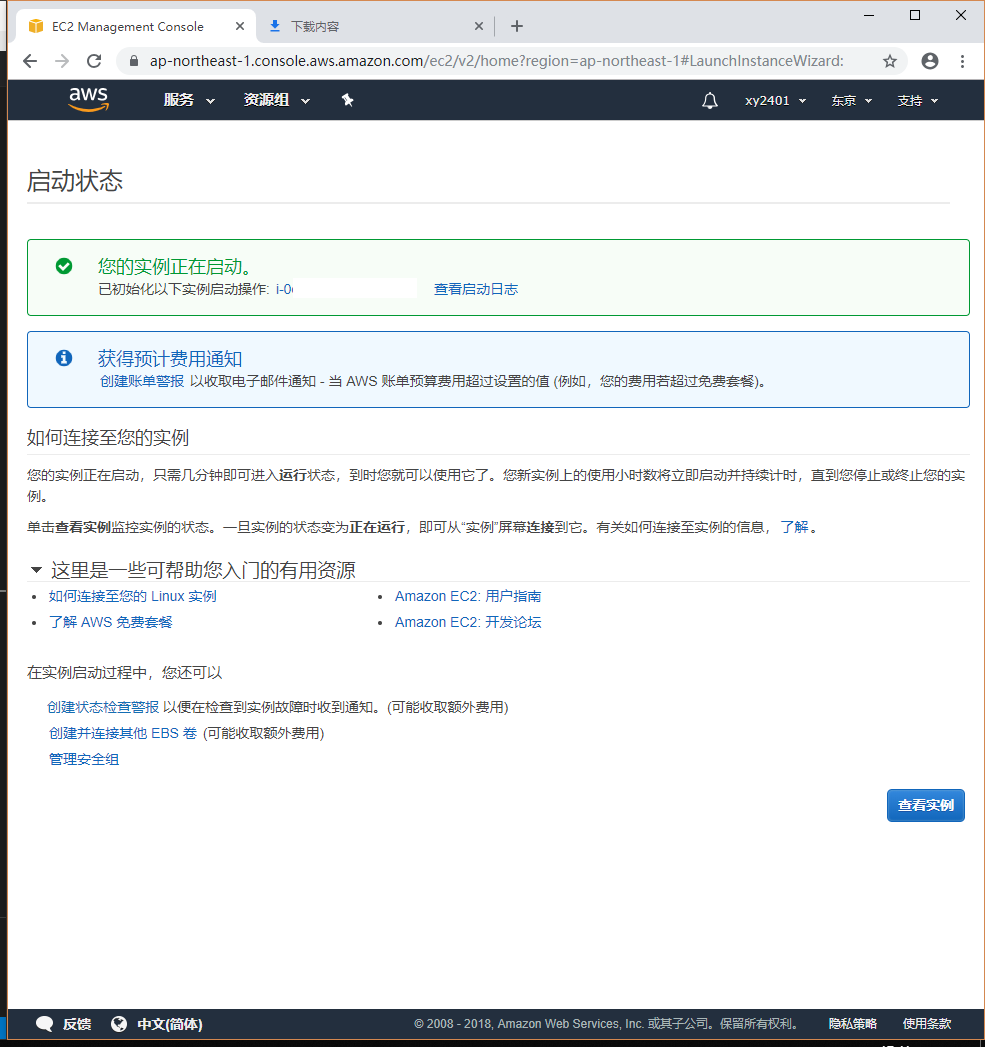
Task: Open the Chrome three-dot menu
Action: tap(962, 61)
